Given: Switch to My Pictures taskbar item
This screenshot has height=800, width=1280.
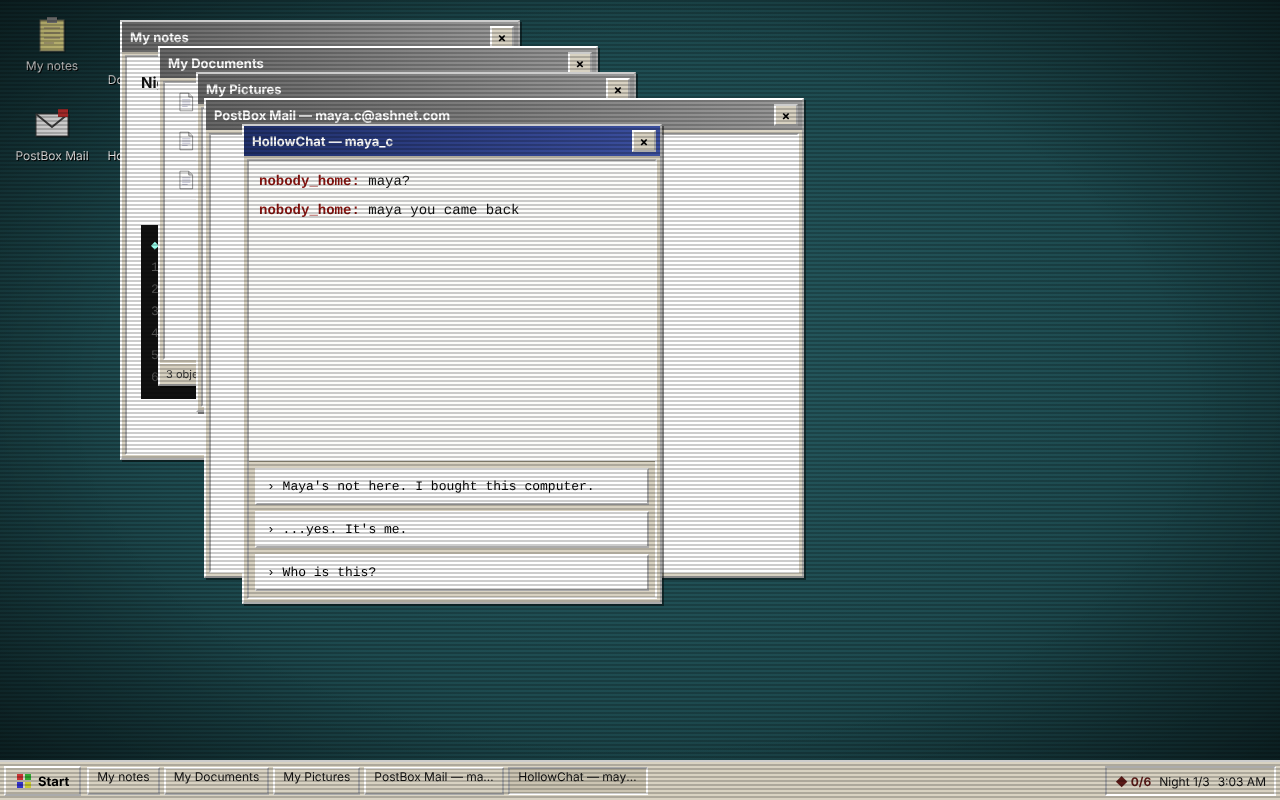Looking at the screenshot, I should [316, 781].
